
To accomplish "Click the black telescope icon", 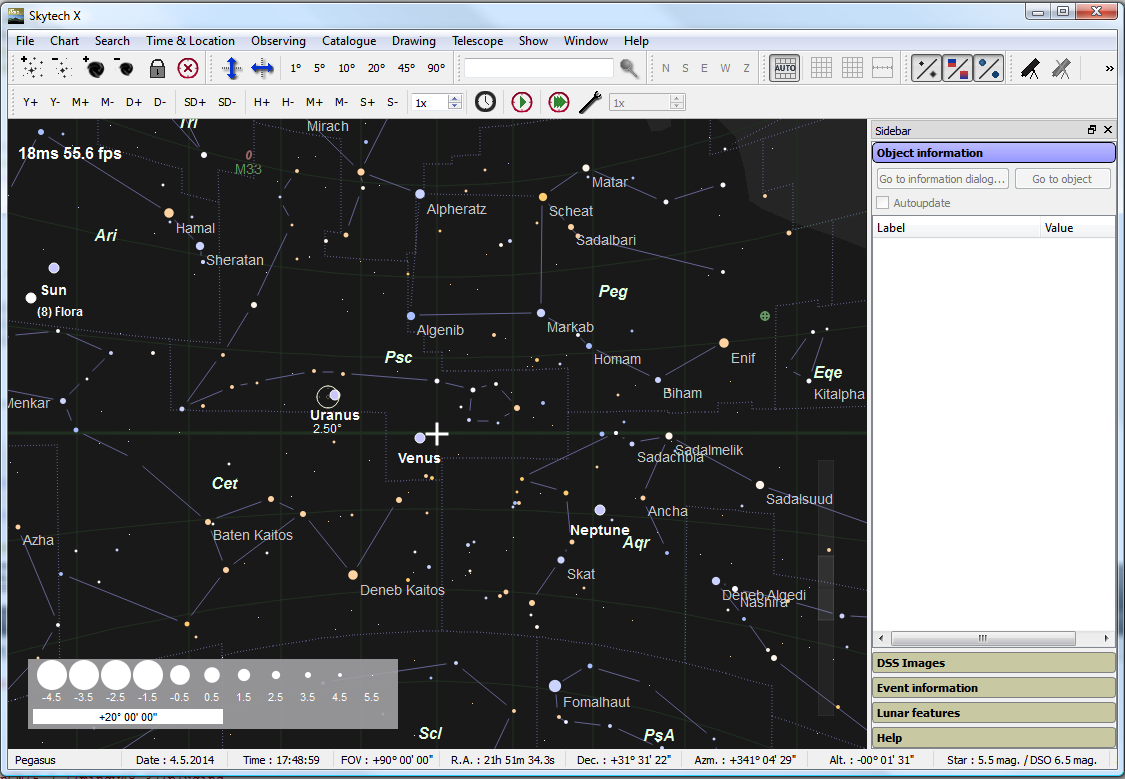I will coord(1030,68).
